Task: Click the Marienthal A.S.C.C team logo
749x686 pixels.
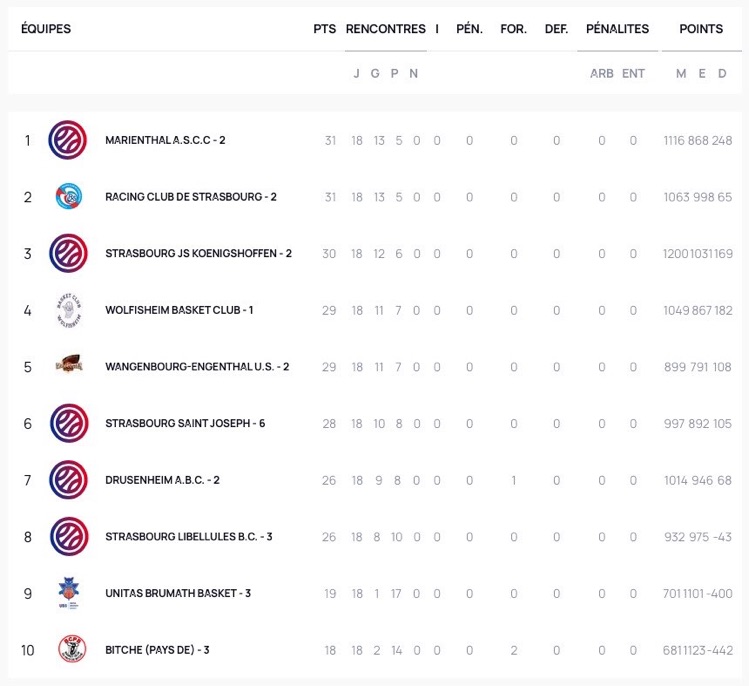Action: click(x=68, y=140)
